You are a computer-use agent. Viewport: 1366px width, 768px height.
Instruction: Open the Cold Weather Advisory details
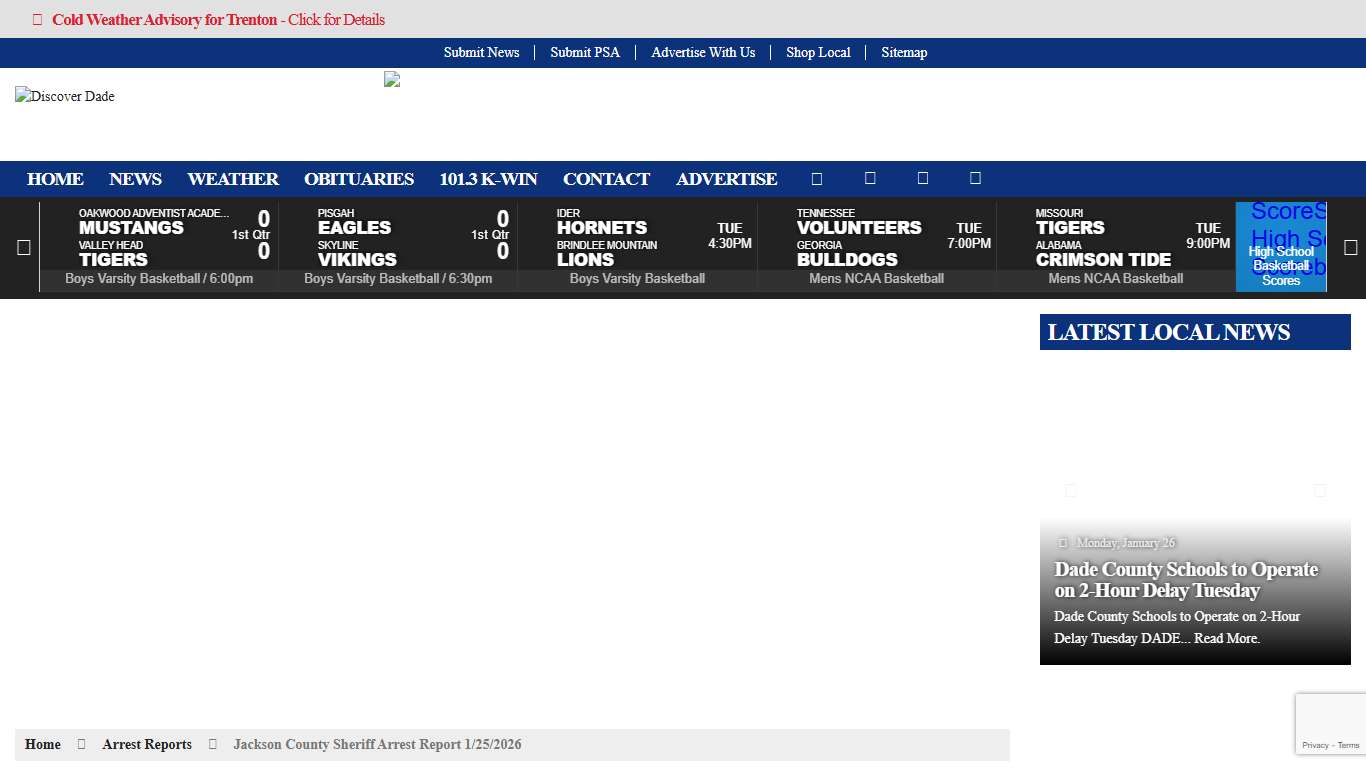click(x=218, y=20)
